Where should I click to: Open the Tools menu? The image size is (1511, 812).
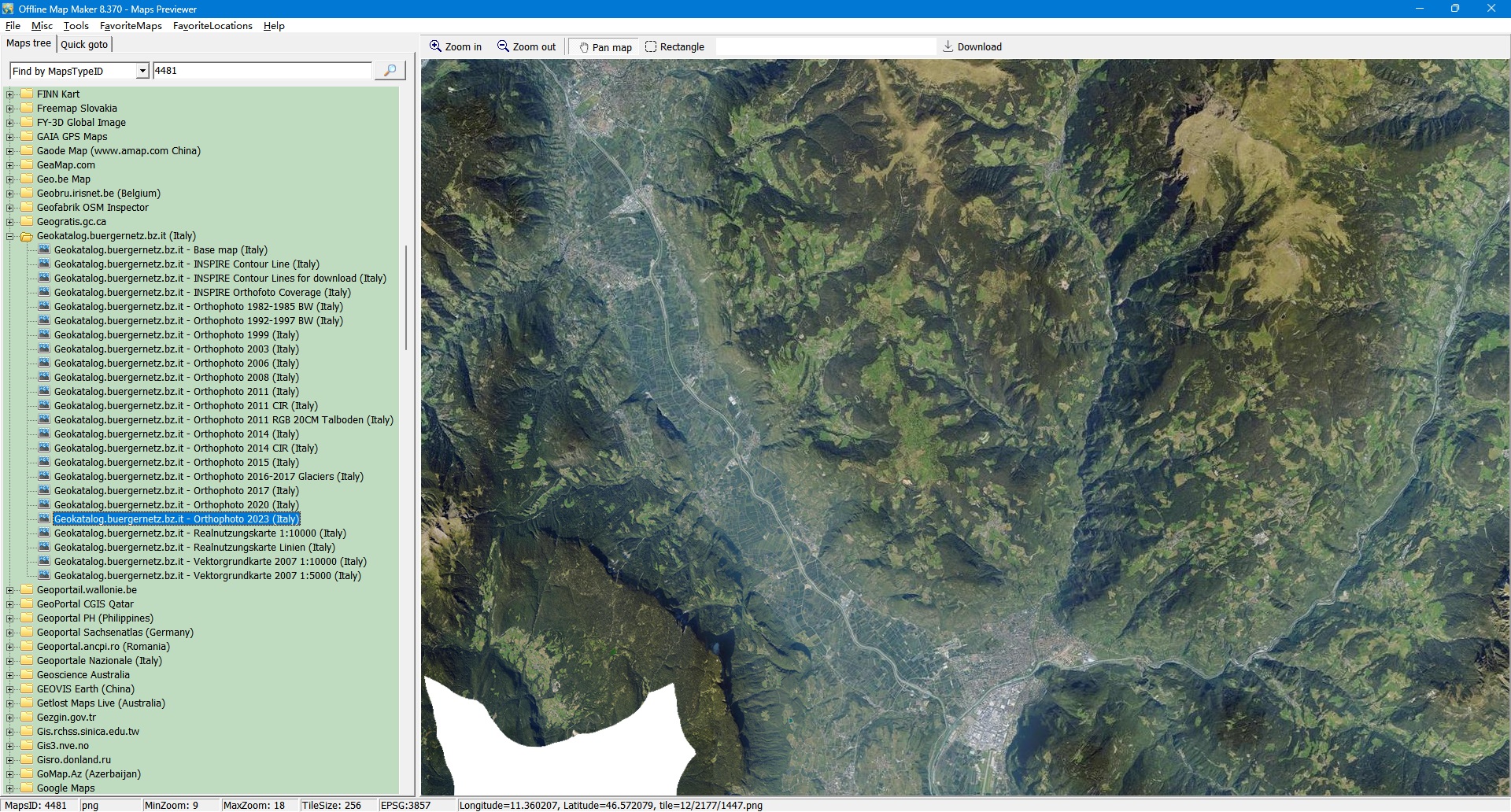tap(76, 26)
